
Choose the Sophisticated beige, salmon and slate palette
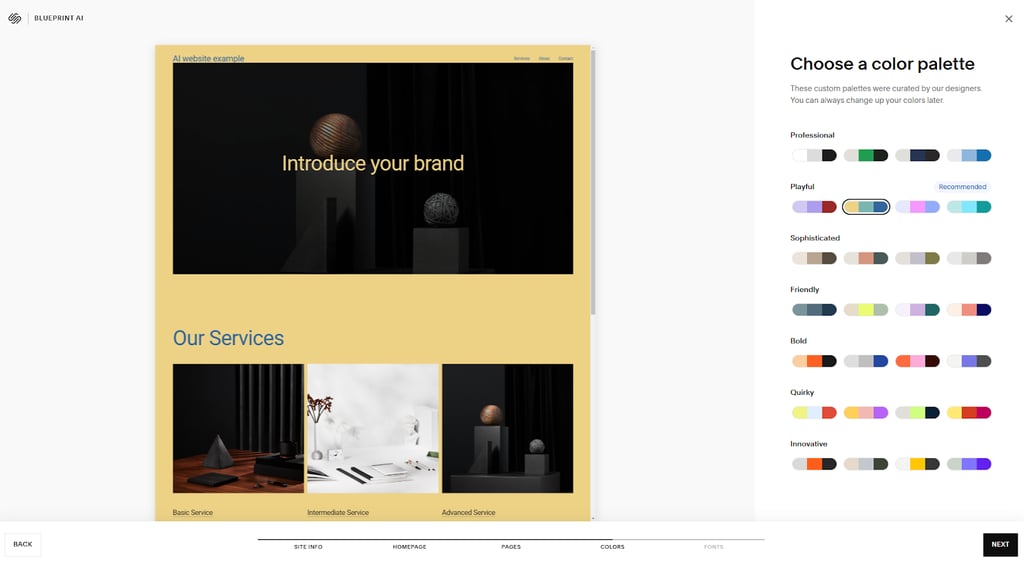point(865,259)
